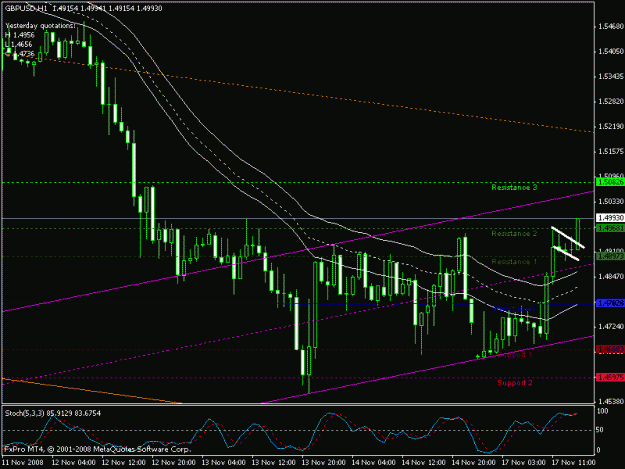Click the dark red Support 1 price tag
Image resolution: width=625 pixels, height=469 pixels.
click(x=610, y=349)
